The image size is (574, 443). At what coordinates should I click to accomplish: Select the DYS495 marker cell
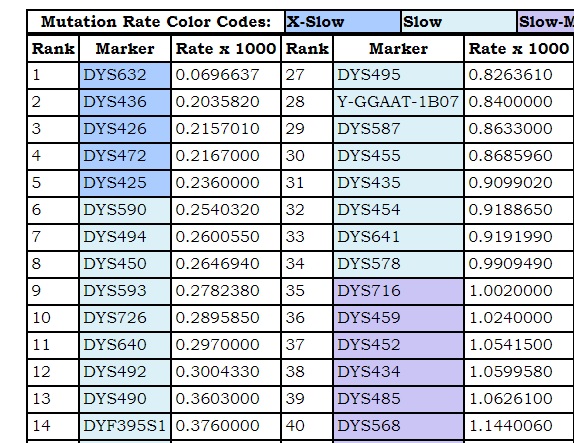coord(398,75)
